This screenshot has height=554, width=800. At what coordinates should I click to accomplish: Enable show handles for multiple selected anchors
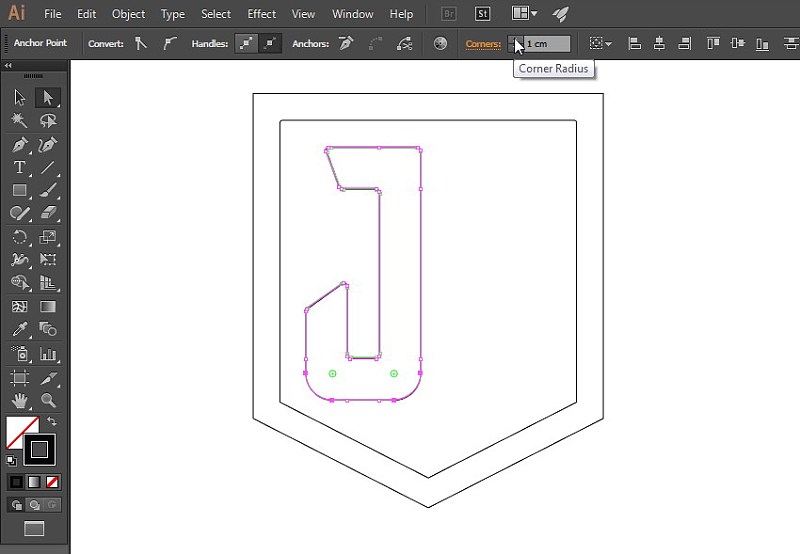tap(246, 43)
